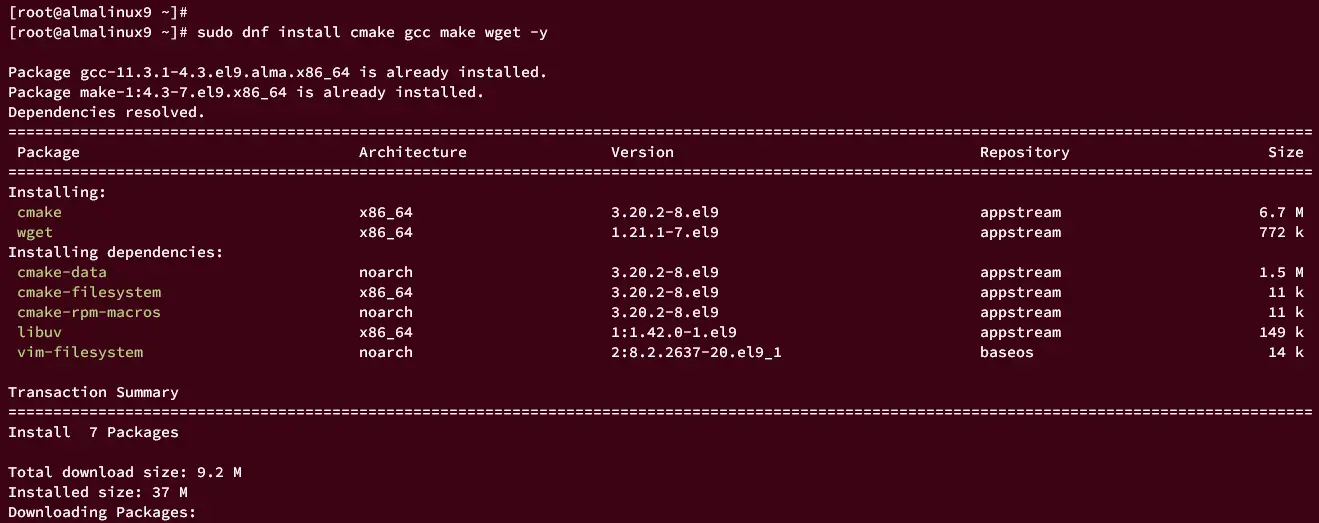Click the 'Install 7 Packages' line
This screenshot has height=523, width=1319.
point(93,432)
